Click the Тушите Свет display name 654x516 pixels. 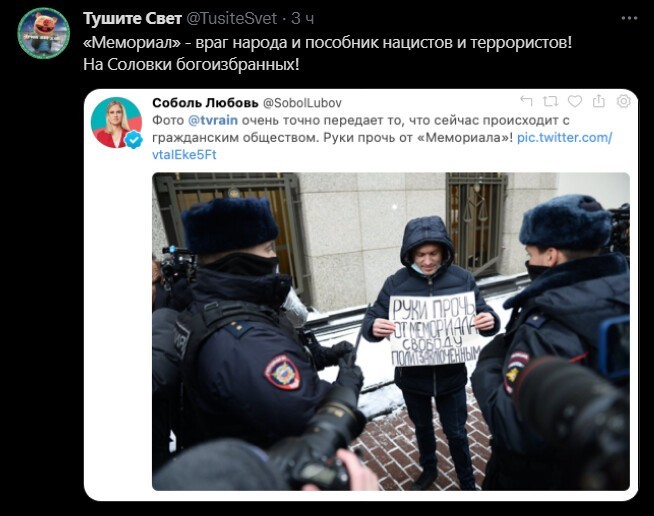pos(132,18)
